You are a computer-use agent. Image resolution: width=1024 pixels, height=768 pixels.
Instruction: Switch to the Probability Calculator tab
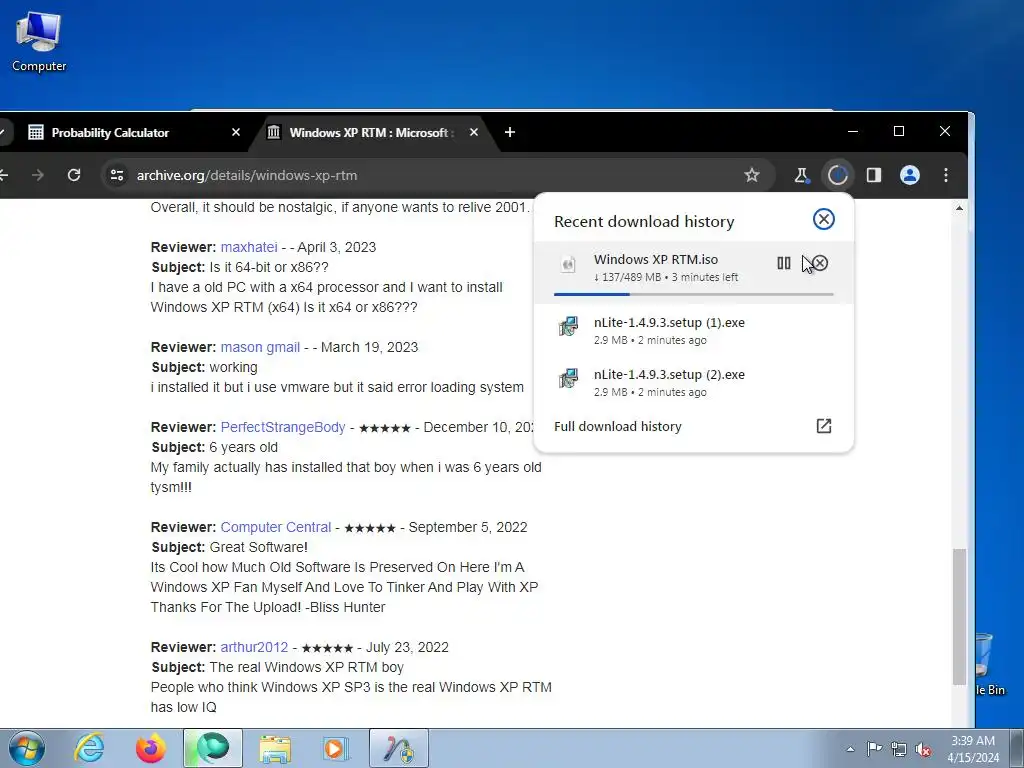coord(133,133)
